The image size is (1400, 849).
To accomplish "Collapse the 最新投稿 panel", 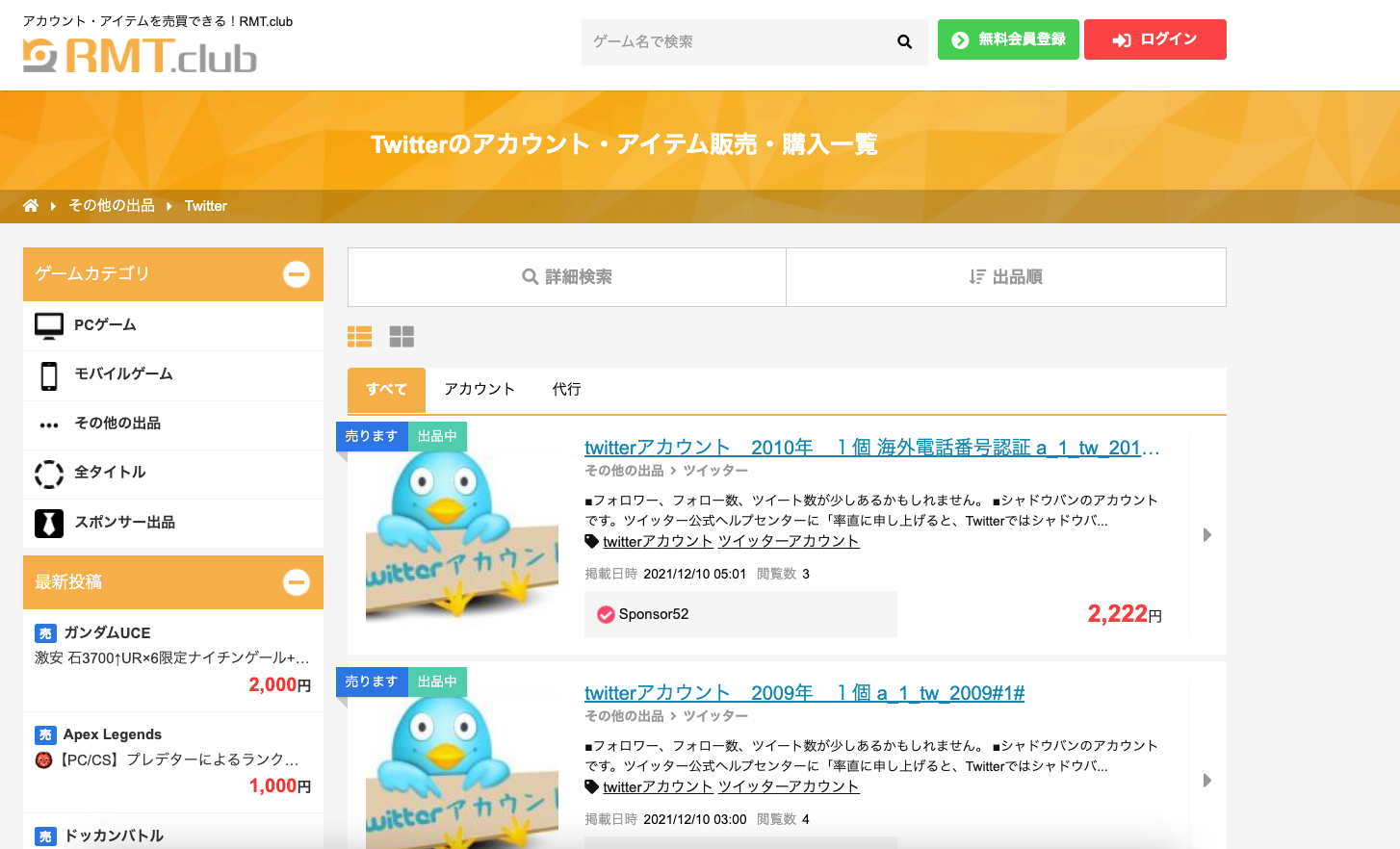I will tap(297, 582).
